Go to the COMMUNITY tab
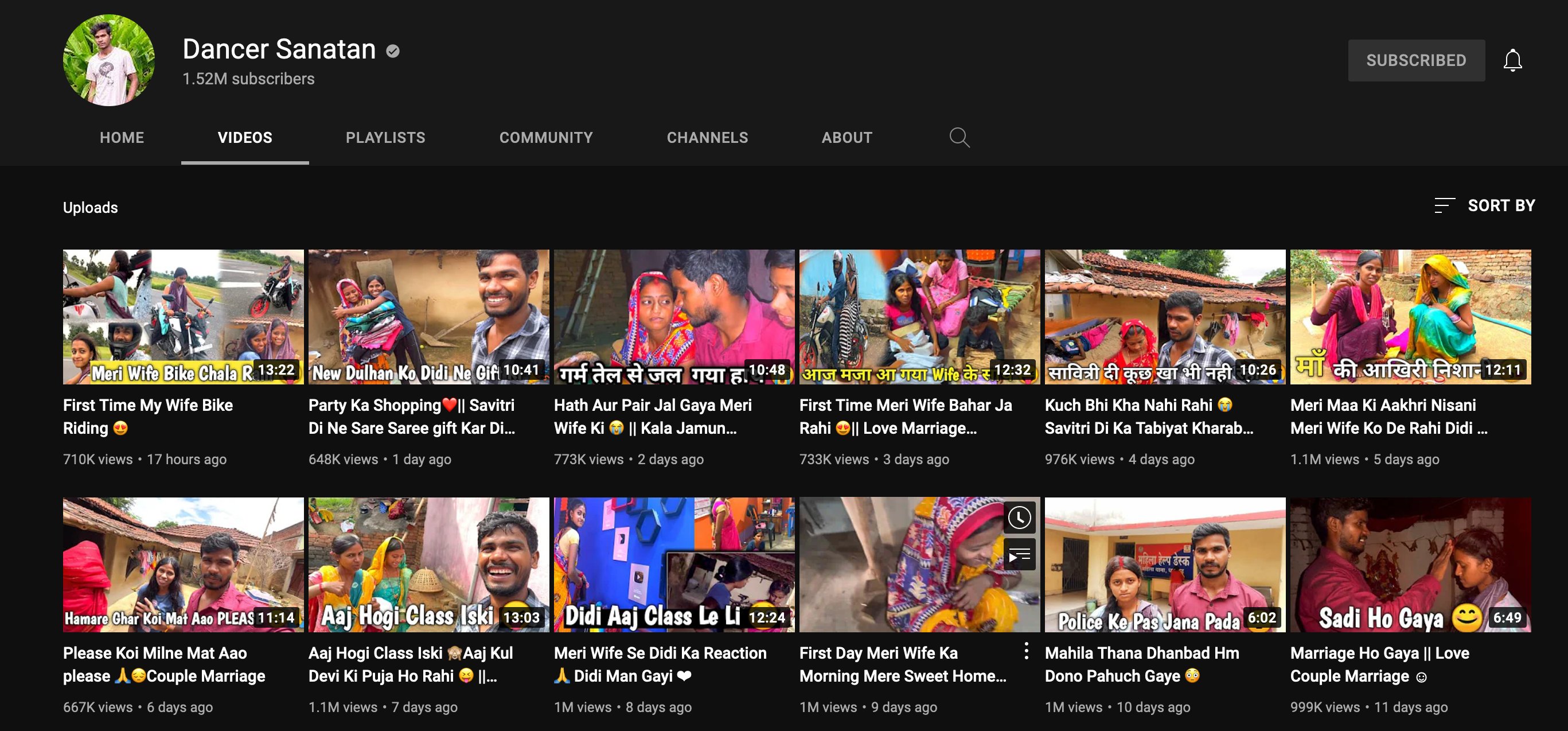Viewport: 1568px width, 731px height. 545,138
